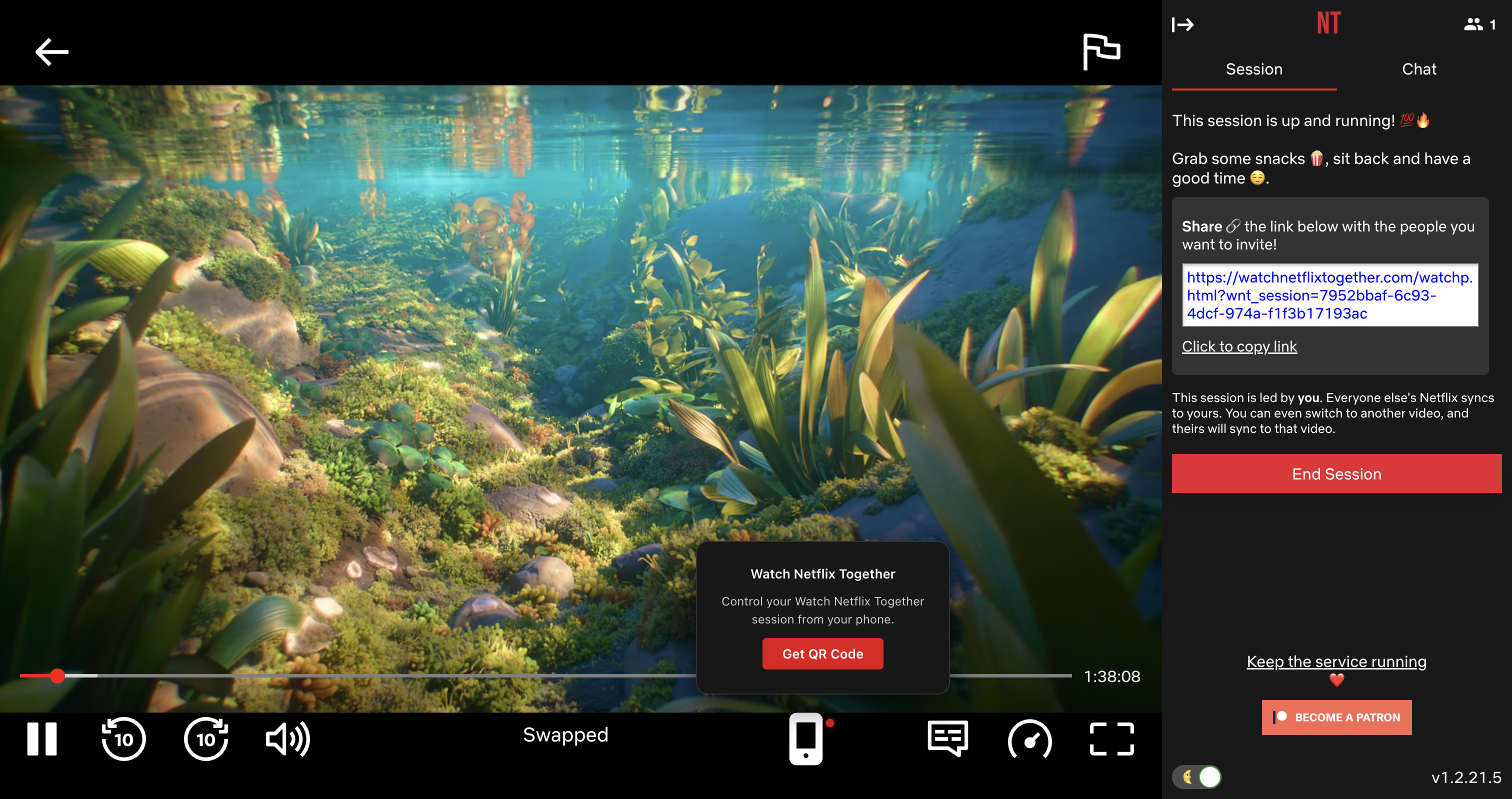The image size is (1512, 799).
Task: Open the volume speaker control
Action: [x=287, y=738]
